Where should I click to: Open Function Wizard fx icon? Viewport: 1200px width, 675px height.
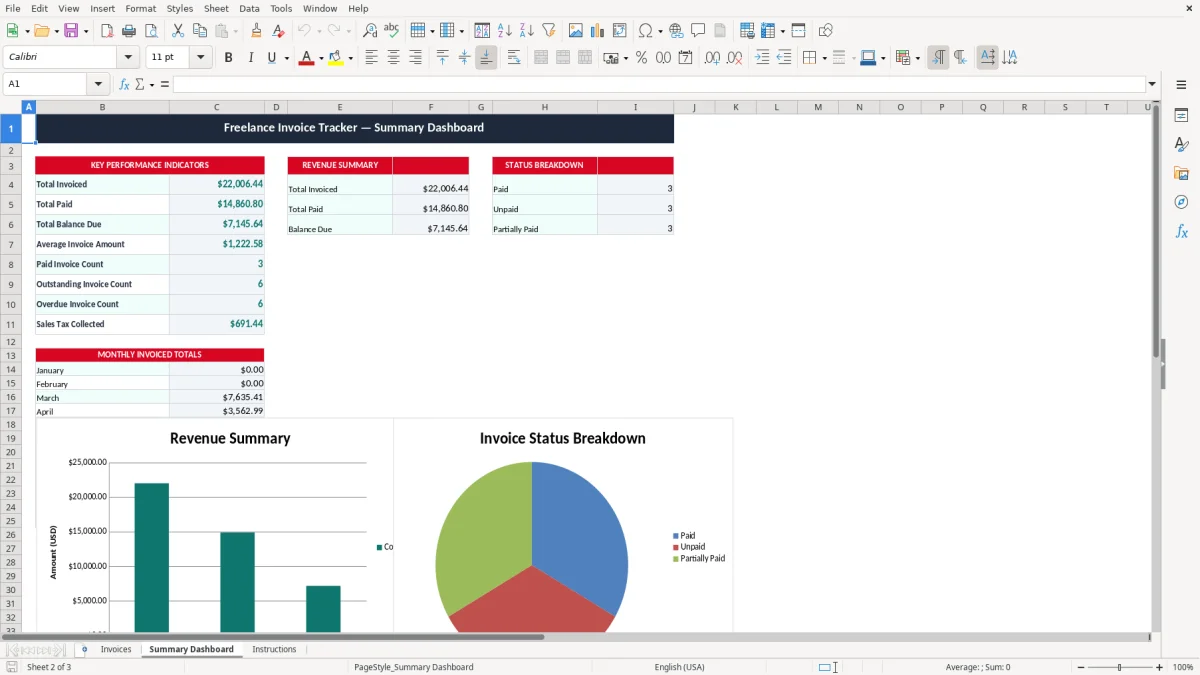(124, 84)
